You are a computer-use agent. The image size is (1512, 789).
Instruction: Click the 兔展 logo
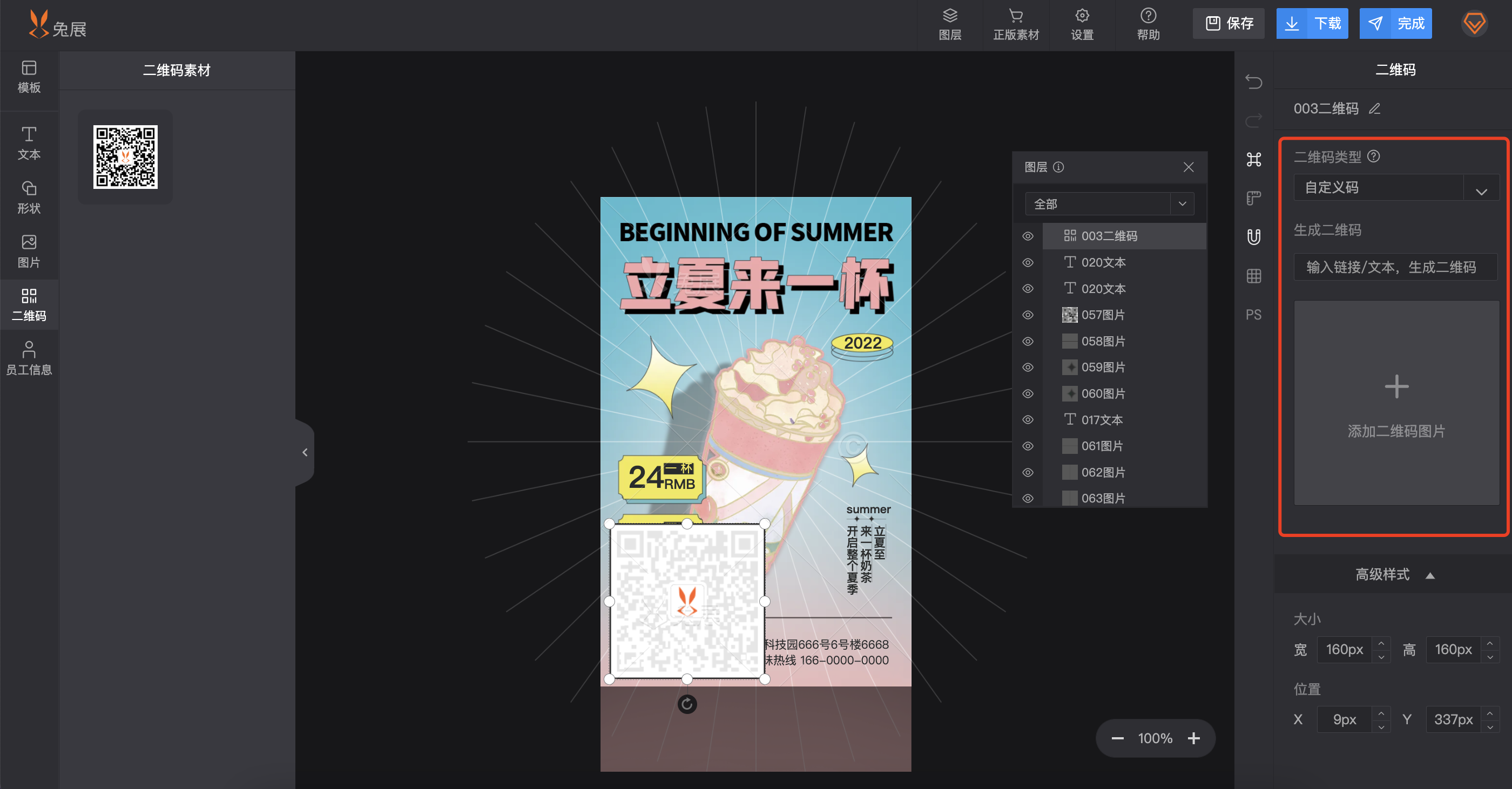coord(58,25)
